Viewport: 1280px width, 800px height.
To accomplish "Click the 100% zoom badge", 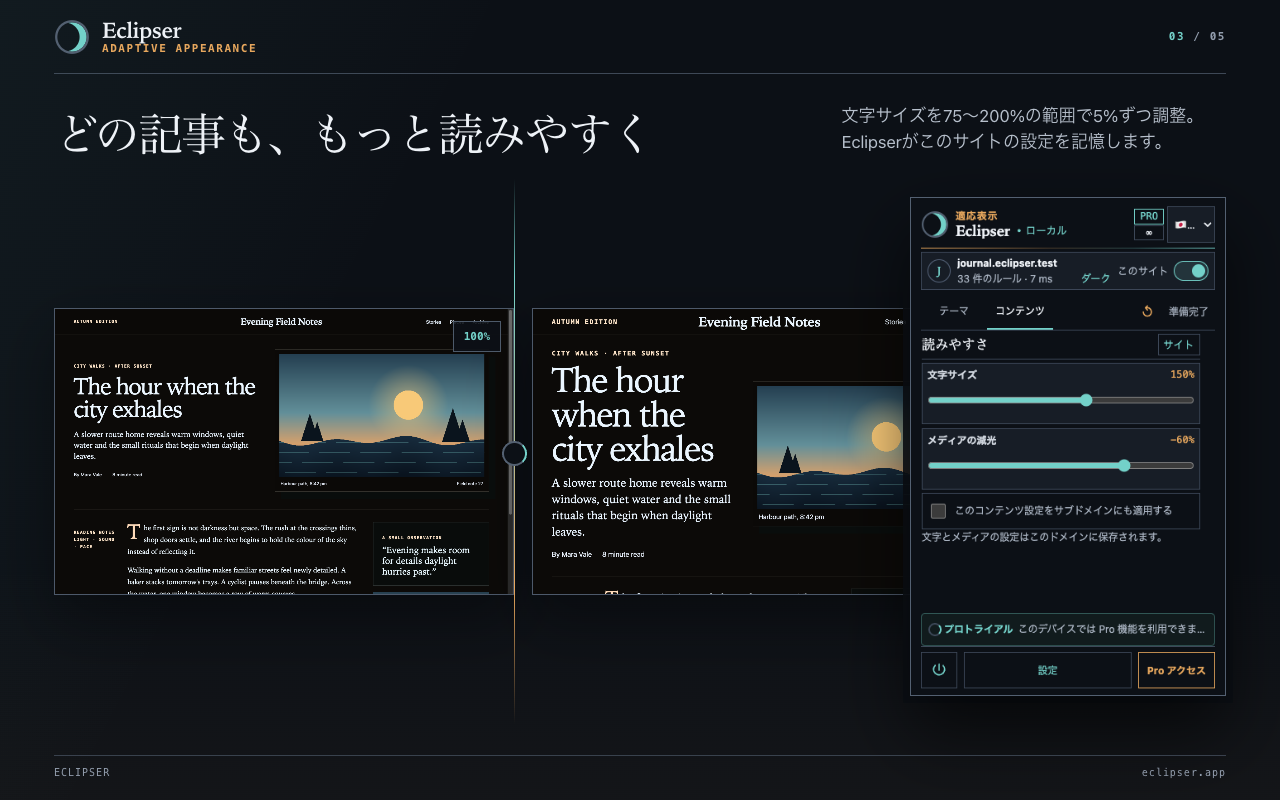I will click(x=477, y=336).
